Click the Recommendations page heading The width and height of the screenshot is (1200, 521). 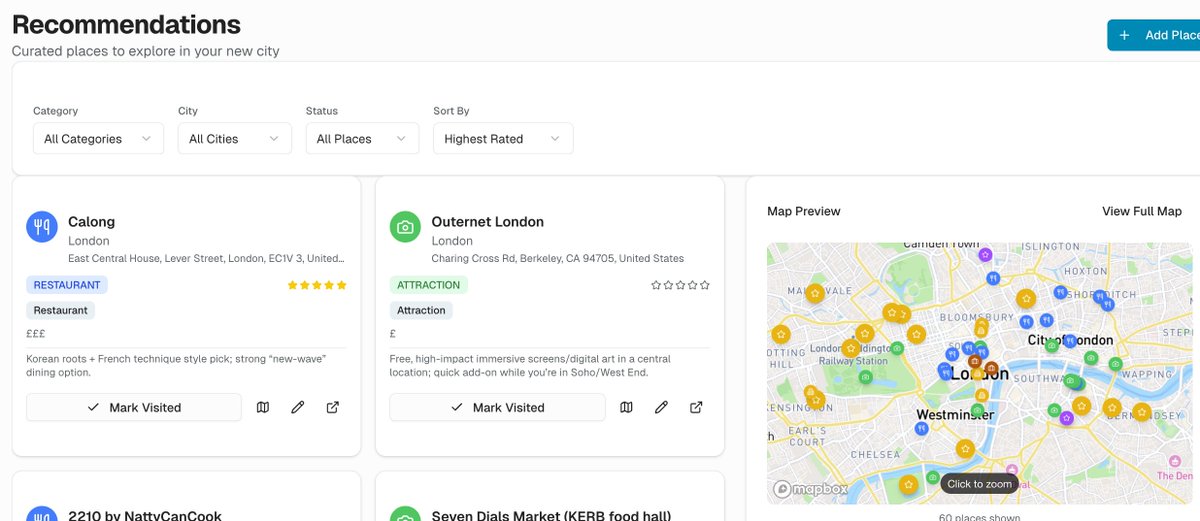pyautogui.click(x=126, y=24)
